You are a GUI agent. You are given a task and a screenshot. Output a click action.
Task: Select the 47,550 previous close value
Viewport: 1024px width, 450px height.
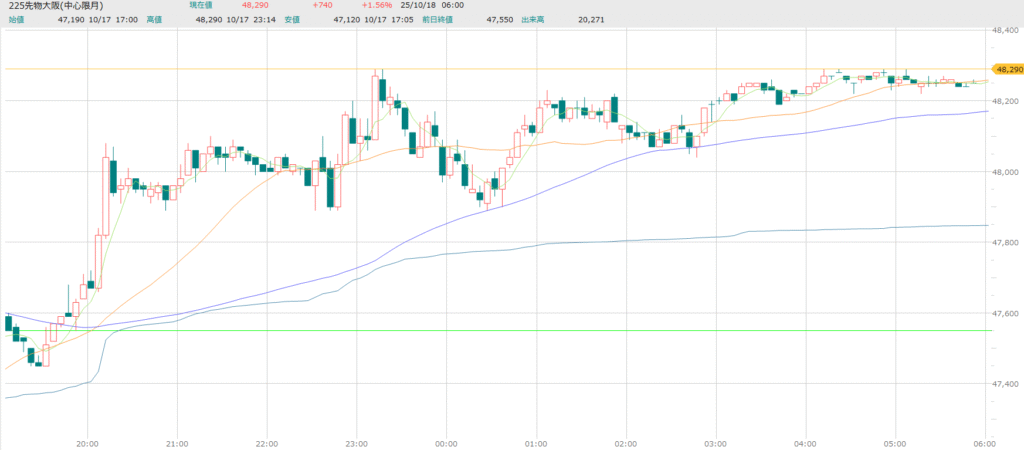coord(500,19)
